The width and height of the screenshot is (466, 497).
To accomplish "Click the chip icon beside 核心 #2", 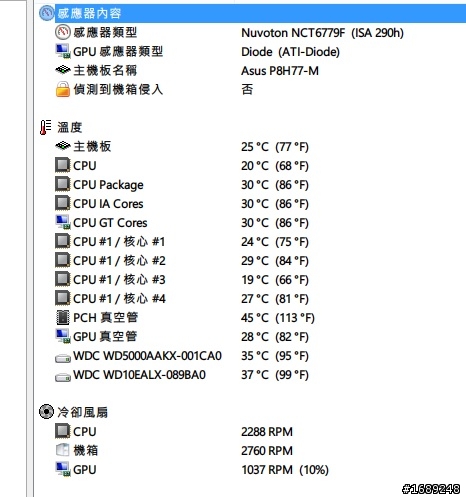I will click(63, 260).
